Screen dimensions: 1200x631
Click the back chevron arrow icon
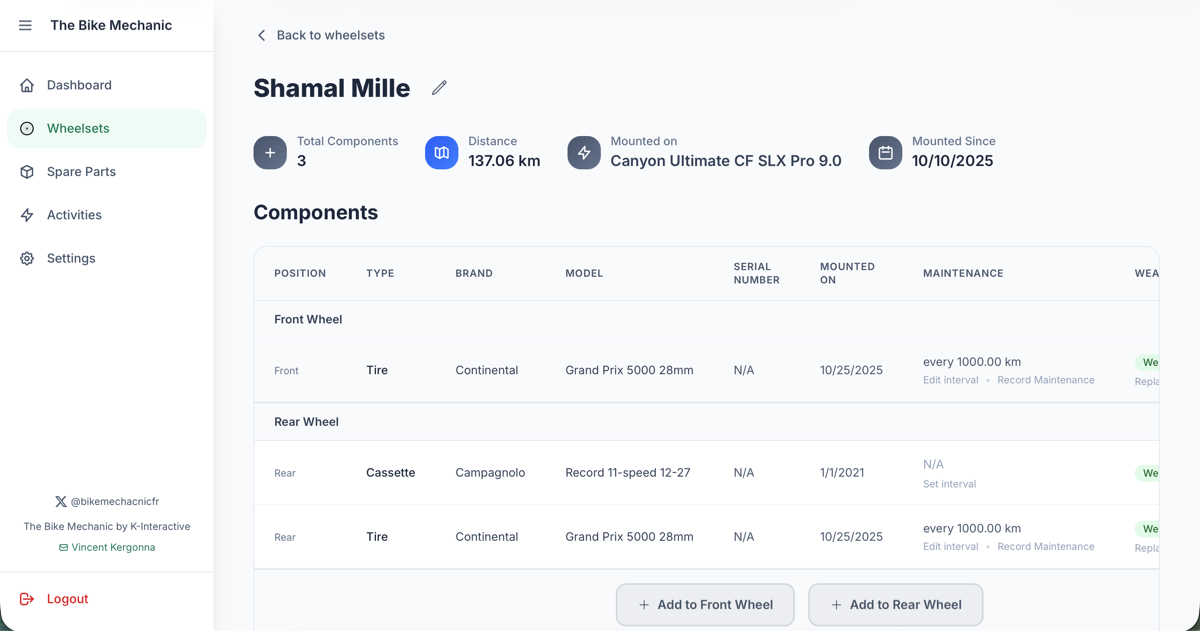[262, 35]
